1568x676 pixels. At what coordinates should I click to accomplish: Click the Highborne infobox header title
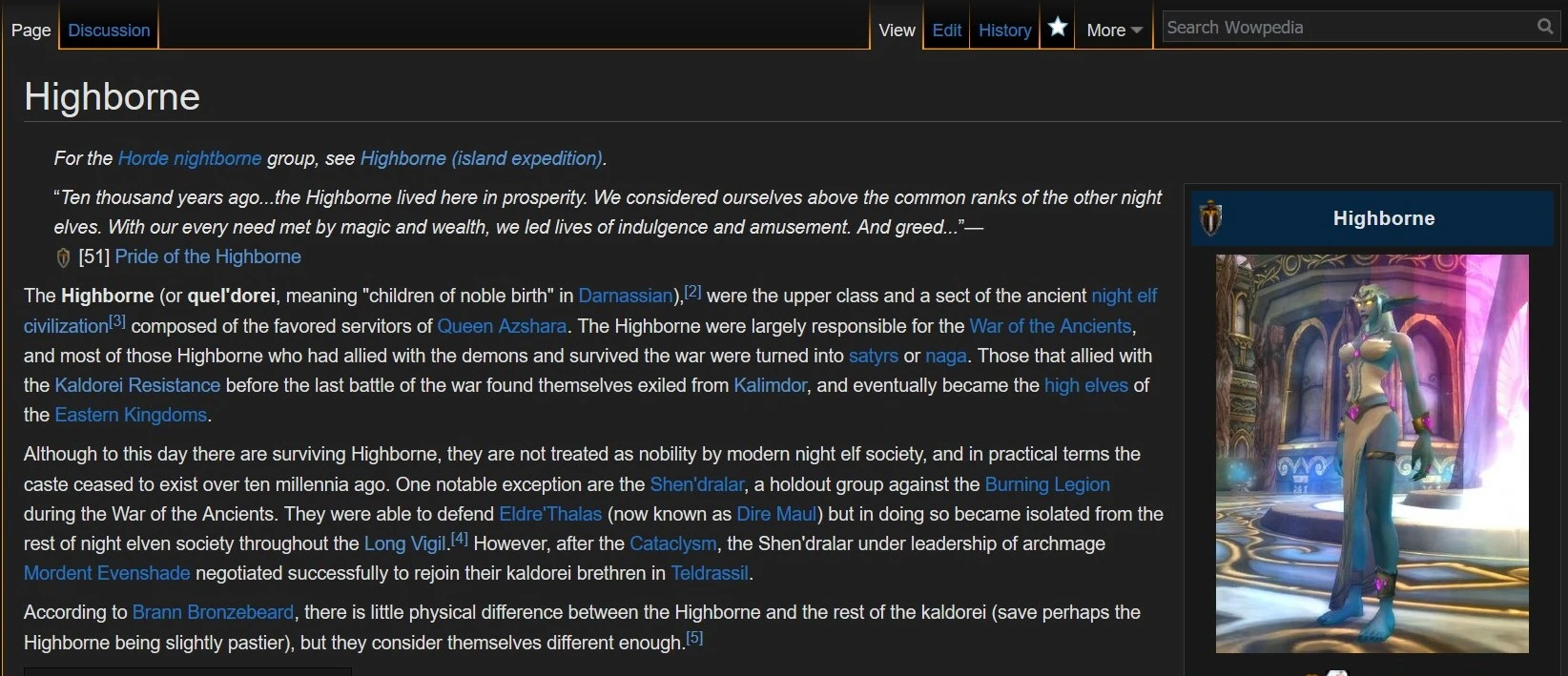pos(1383,218)
